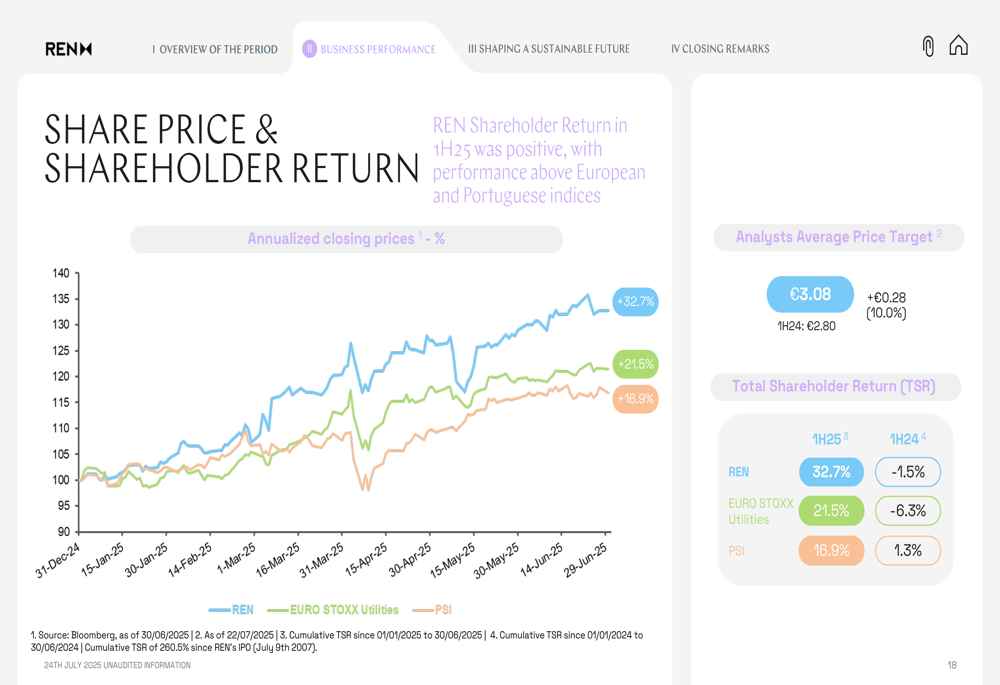Click the 90 y-axis value
Image resolution: width=1000 pixels, height=685 pixels.
click(x=63, y=531)
